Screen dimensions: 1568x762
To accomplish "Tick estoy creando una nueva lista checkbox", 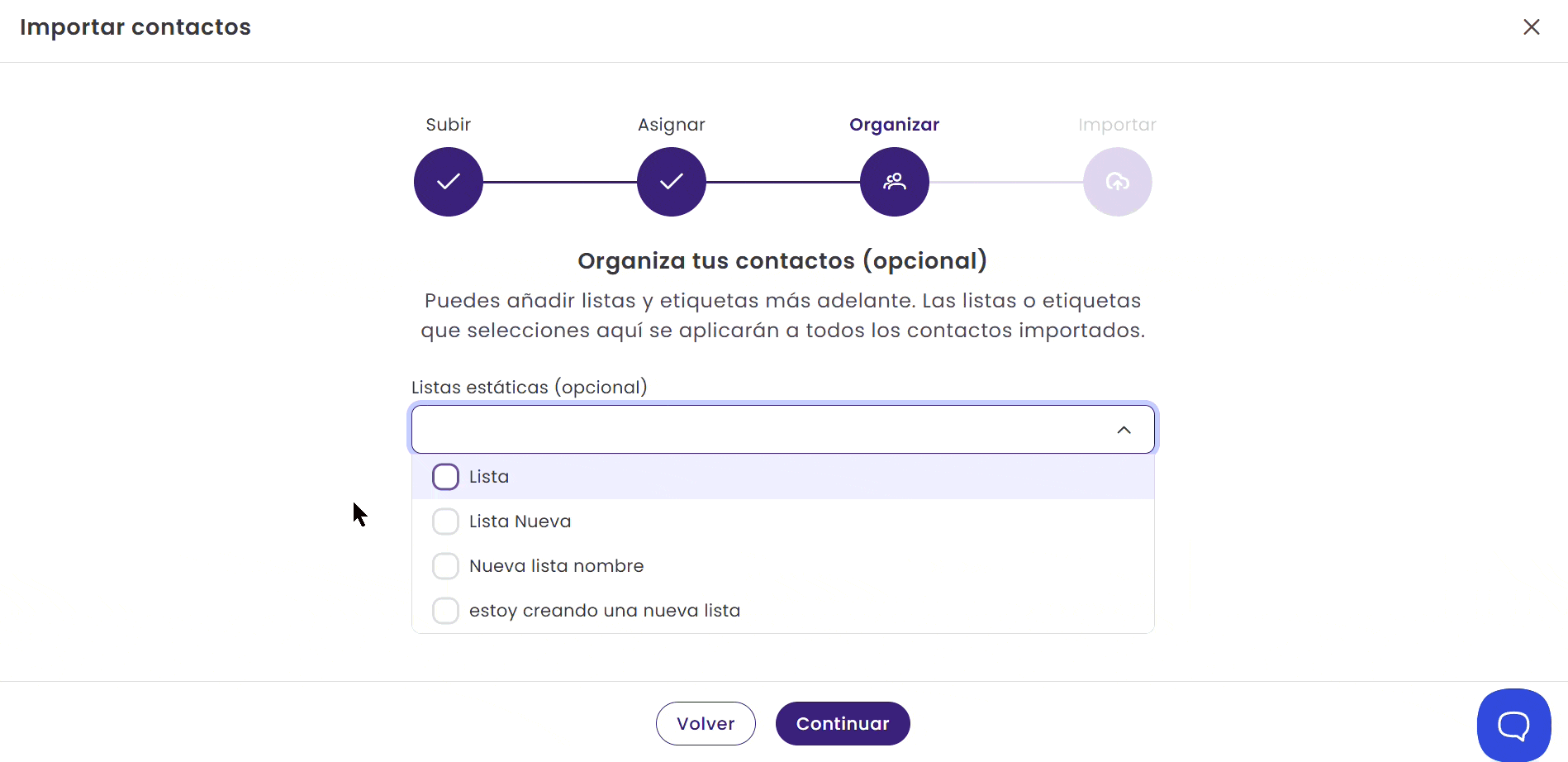I will [x=445, y=611].
